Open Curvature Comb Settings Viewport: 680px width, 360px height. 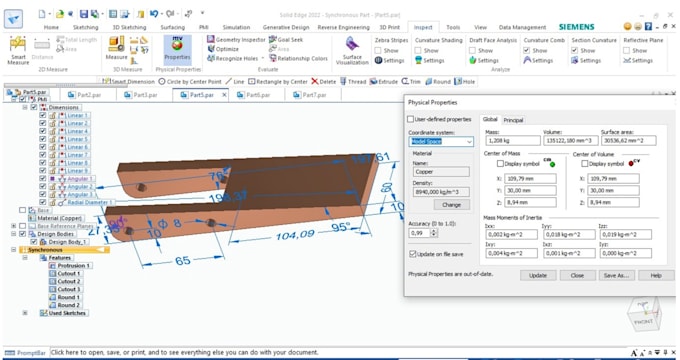point(538,60)
